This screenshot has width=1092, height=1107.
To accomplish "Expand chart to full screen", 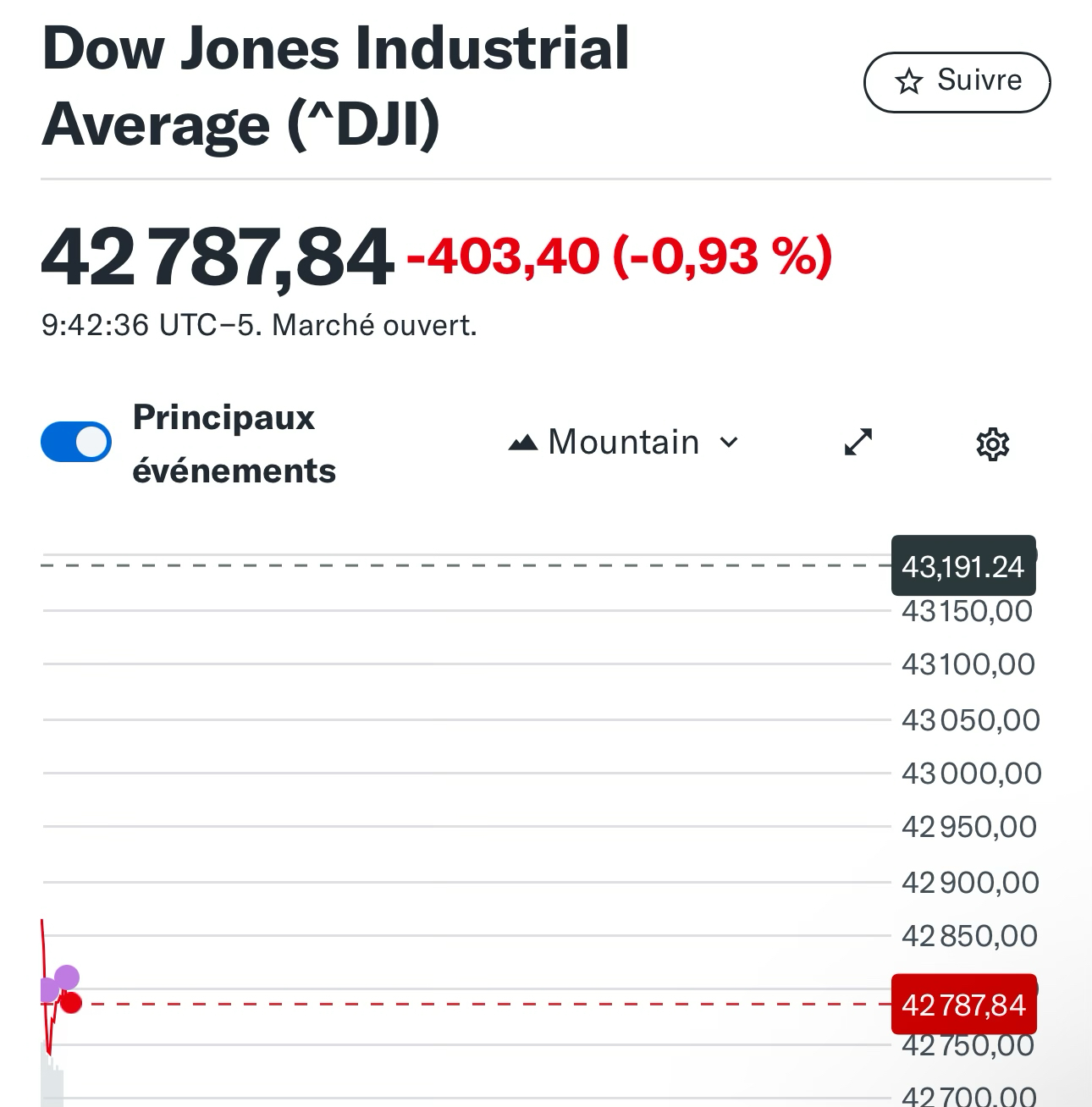I will (858, 442).
